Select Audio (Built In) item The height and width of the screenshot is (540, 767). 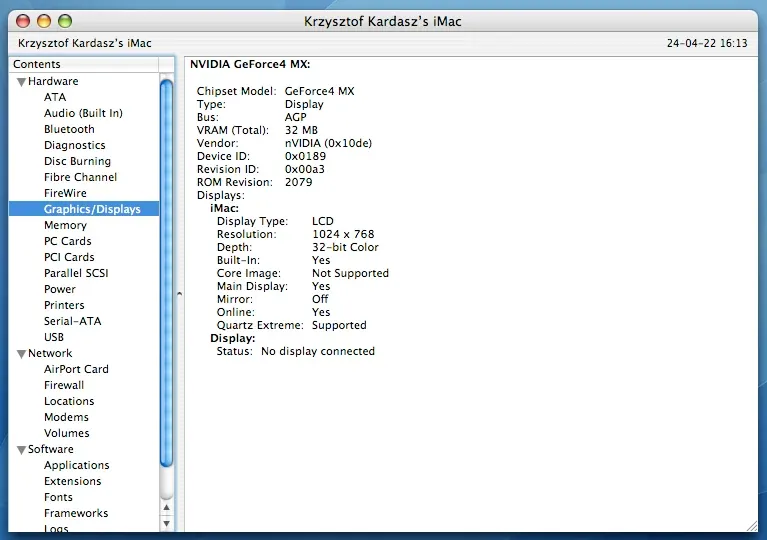83,113
